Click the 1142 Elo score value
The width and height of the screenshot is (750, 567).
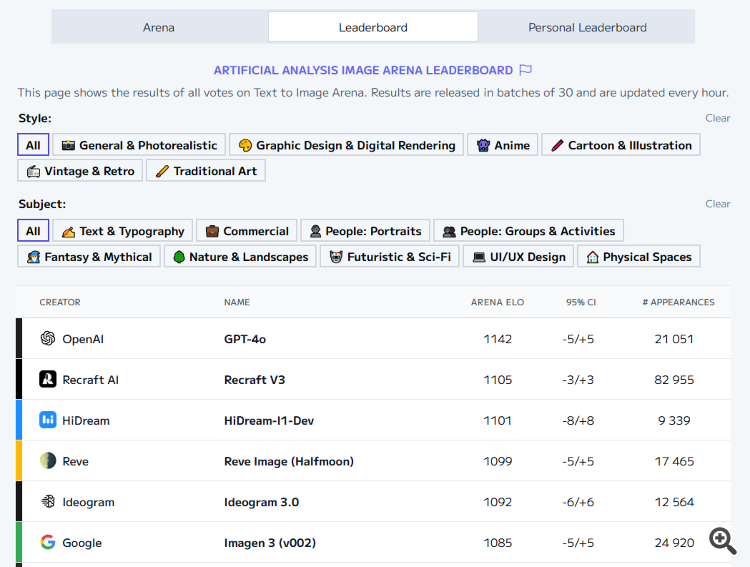point(497,339)
